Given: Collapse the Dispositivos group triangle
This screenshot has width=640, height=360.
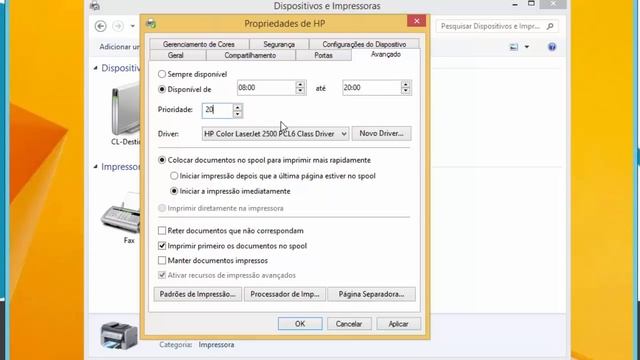Looking at the screenshot, I should point(96,68).
